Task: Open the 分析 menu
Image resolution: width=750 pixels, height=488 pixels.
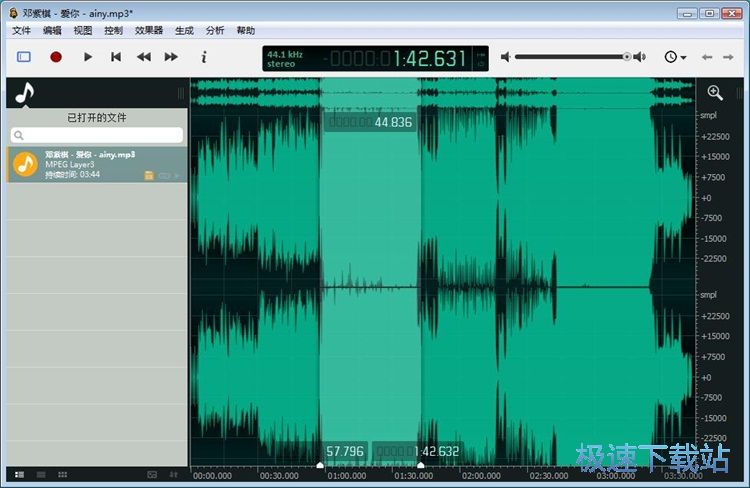Action: tap(215, 31)
